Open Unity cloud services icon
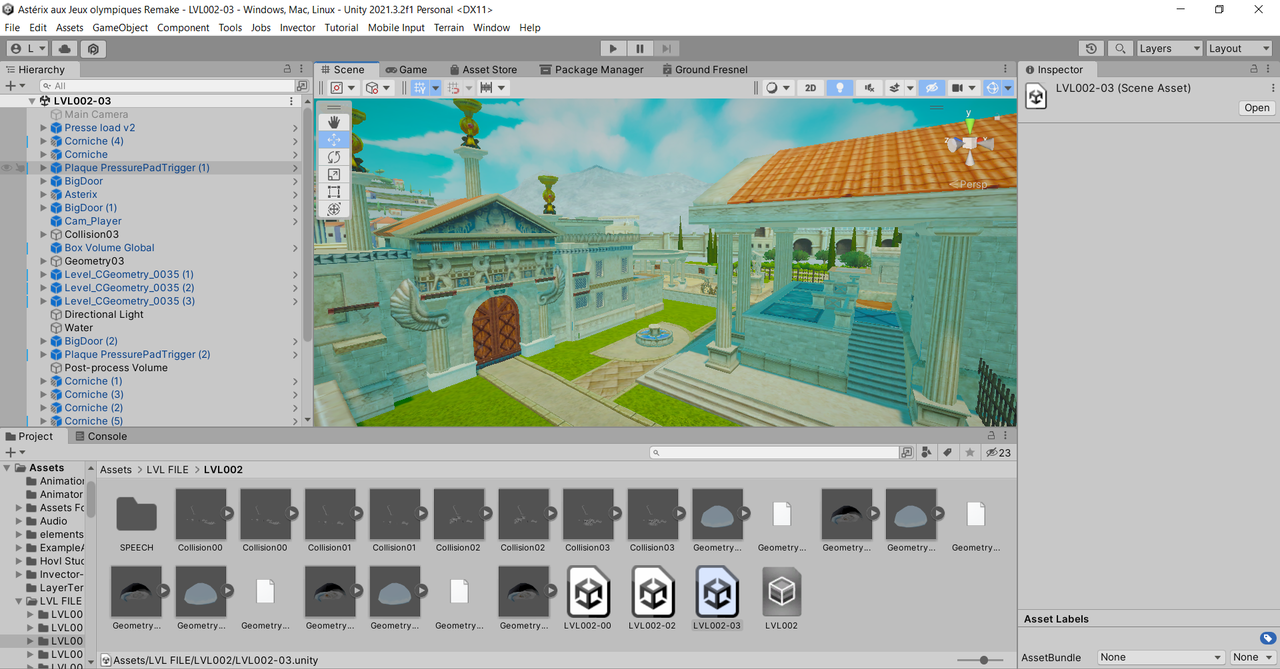Screen dimensions: 1280x669 [65, 48]
